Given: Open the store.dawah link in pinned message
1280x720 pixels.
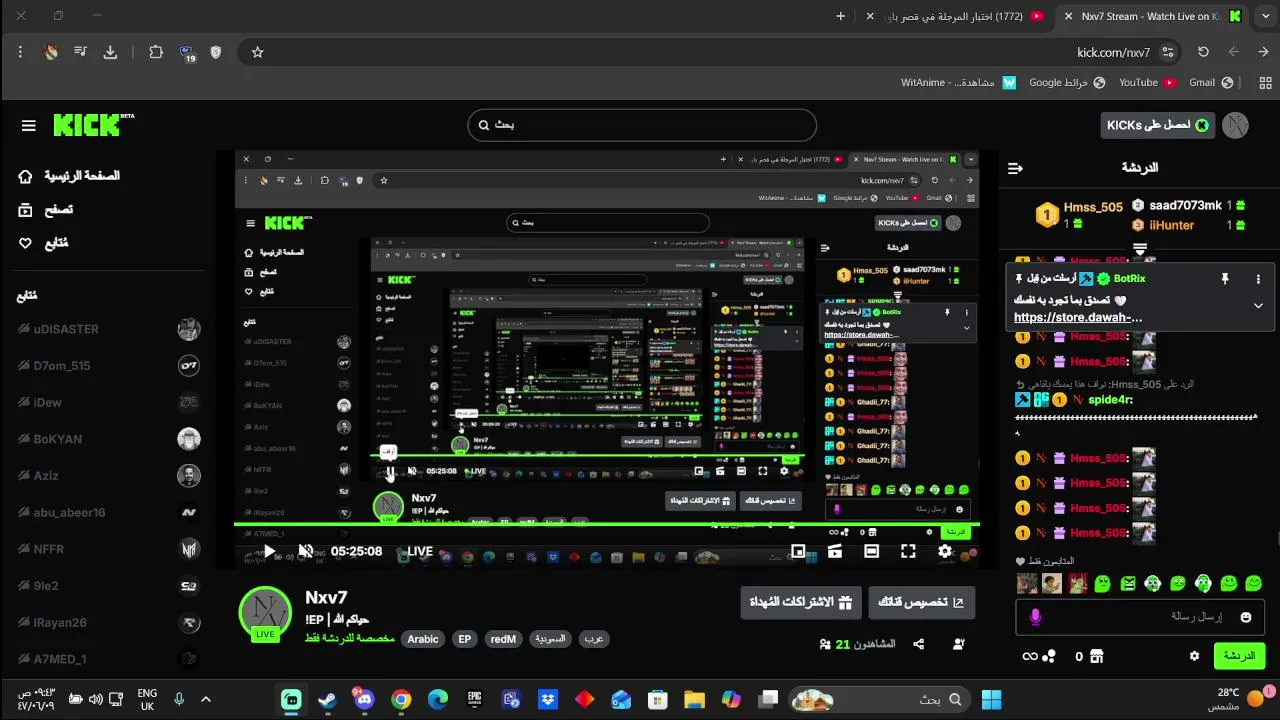Looking at the screenshot, I should point(1078,317).
